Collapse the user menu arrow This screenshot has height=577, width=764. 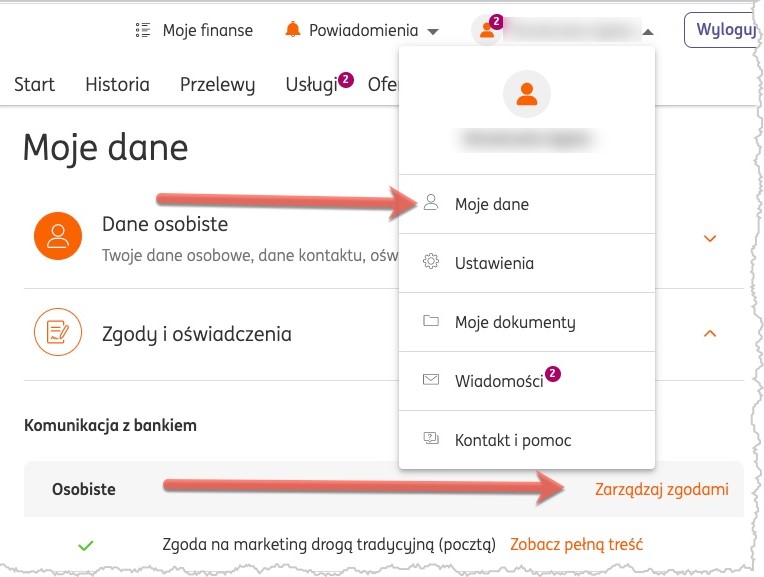point(648,32)
